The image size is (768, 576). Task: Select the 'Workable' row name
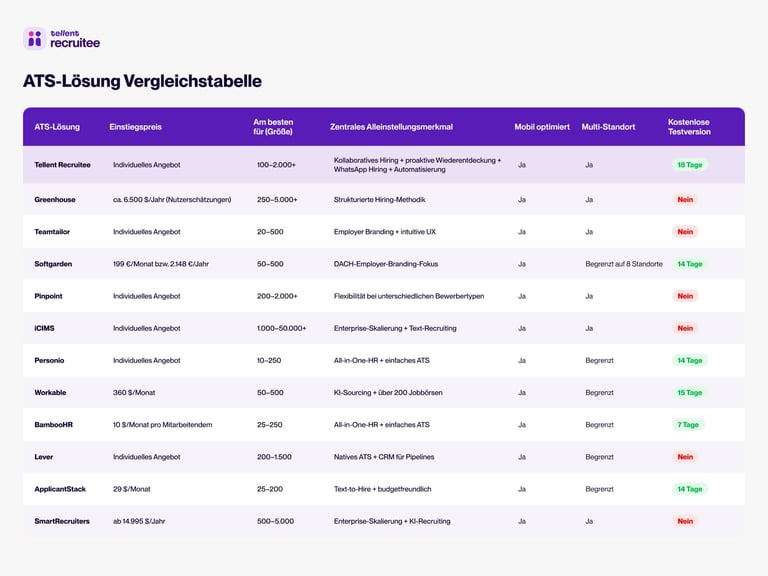point(50,393)
